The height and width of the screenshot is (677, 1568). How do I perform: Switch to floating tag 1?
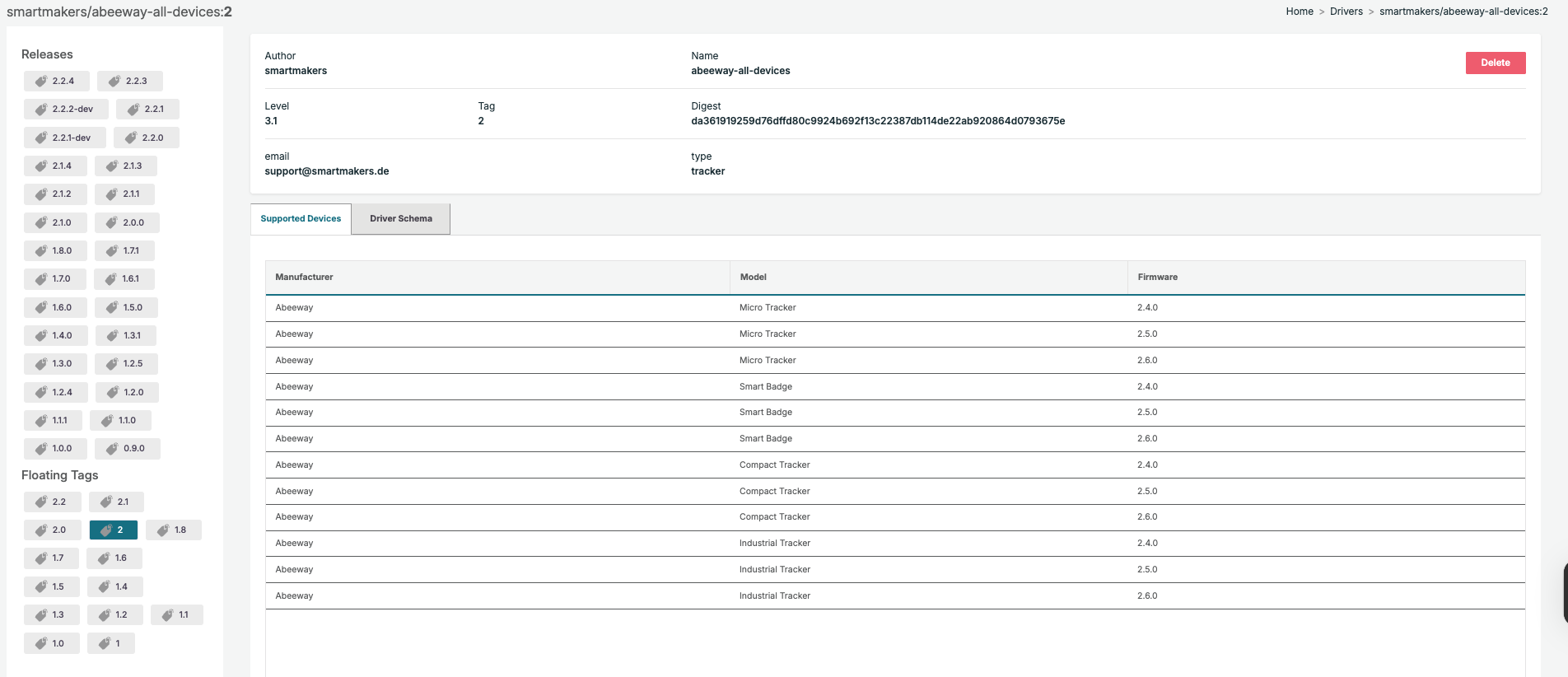(111, 643)
